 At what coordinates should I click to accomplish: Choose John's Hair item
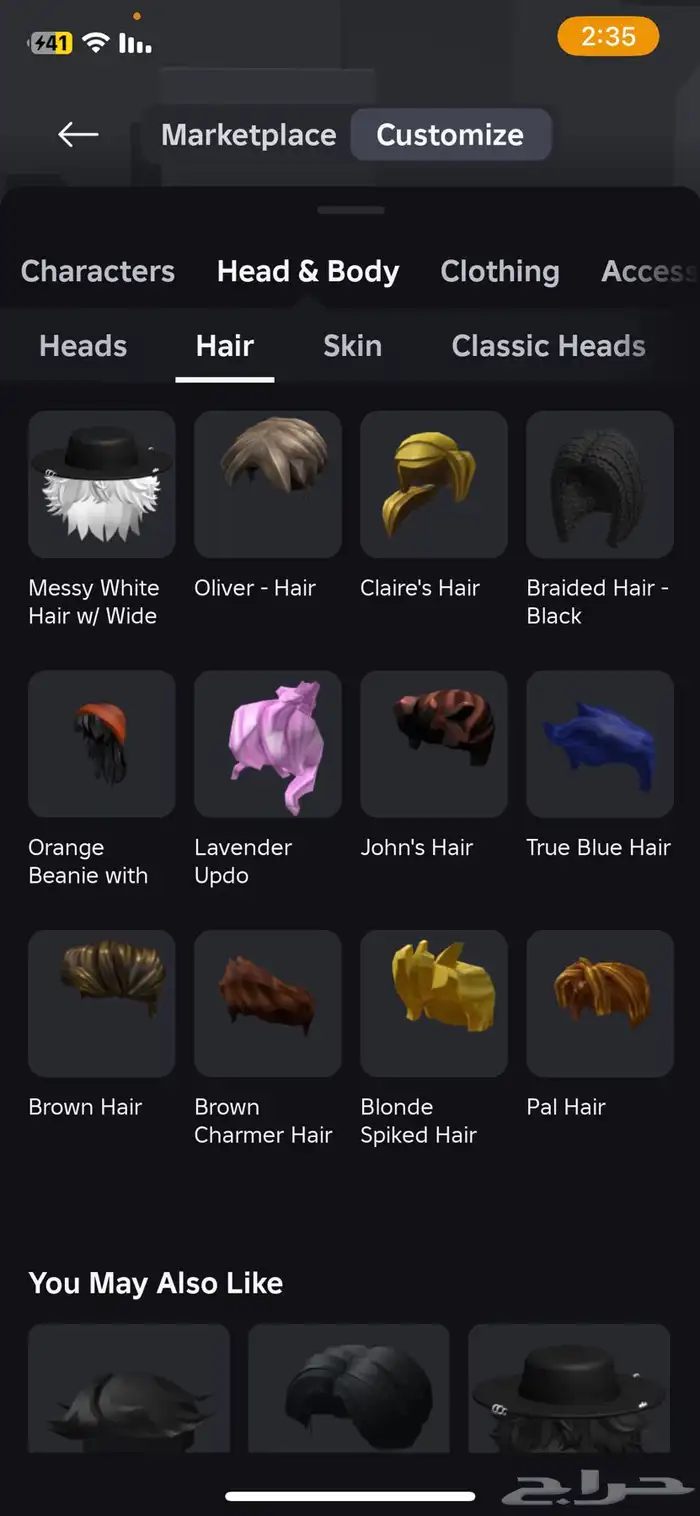(x=434, y=744)
